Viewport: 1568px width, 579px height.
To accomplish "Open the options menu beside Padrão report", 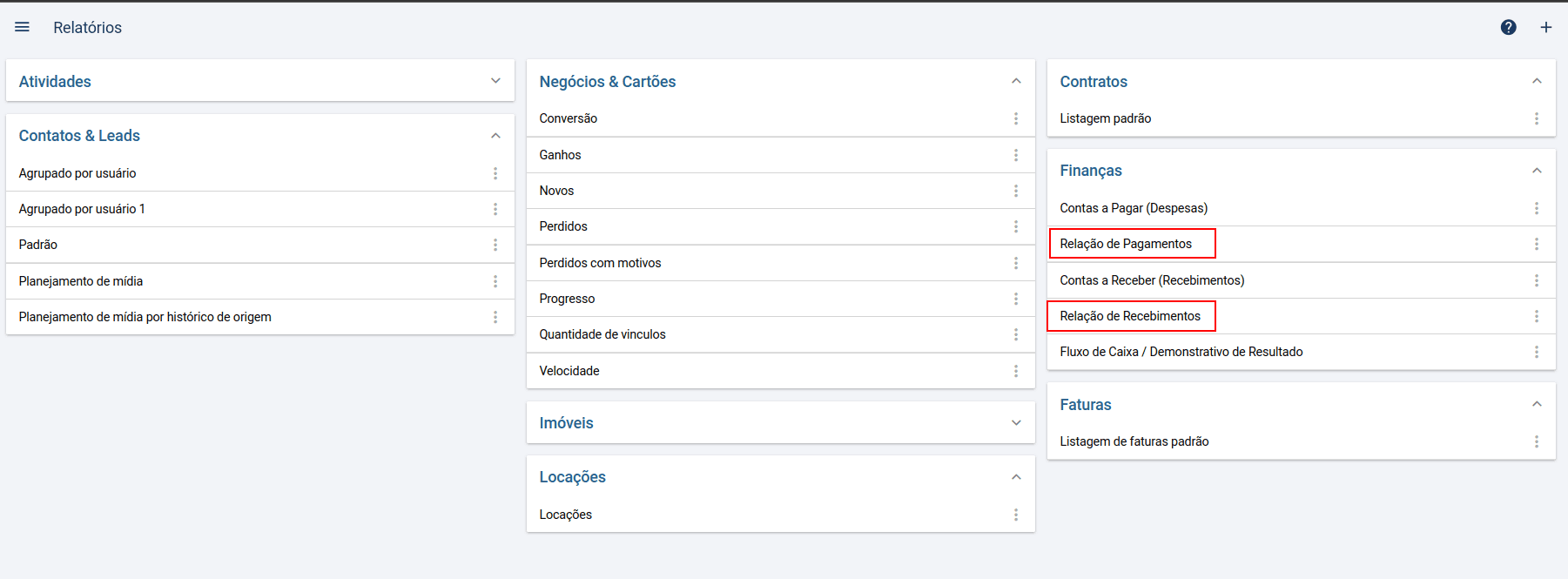I will (x=495, y=245).
